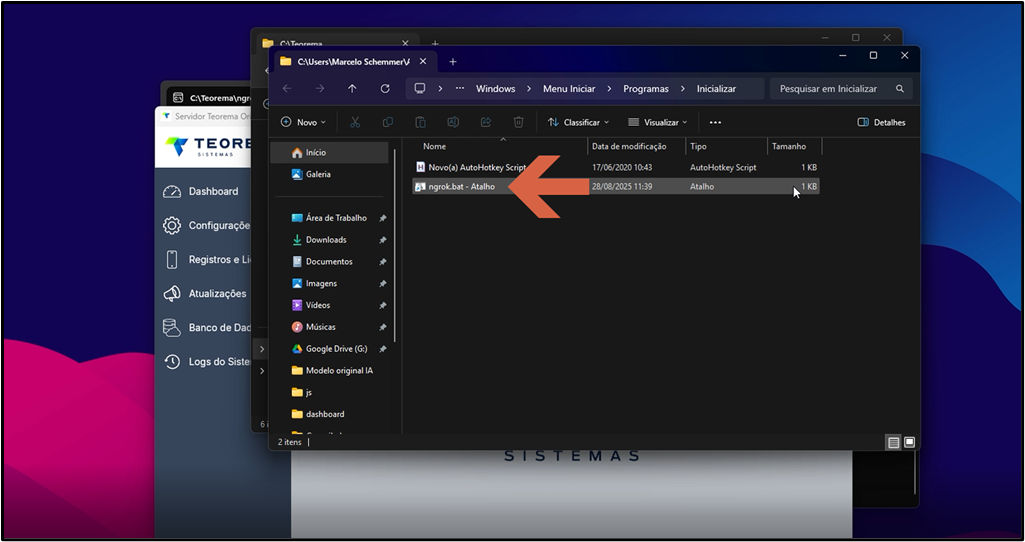This screenshot has width=1025, height=542.
Task: Click the Delete trash icon
Action: coord(518,122)
